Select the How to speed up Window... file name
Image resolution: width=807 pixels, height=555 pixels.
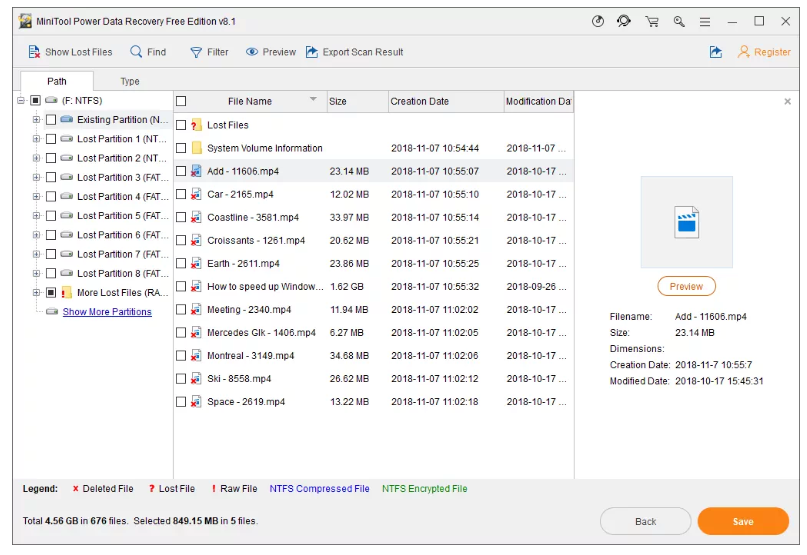coord(265,287)
